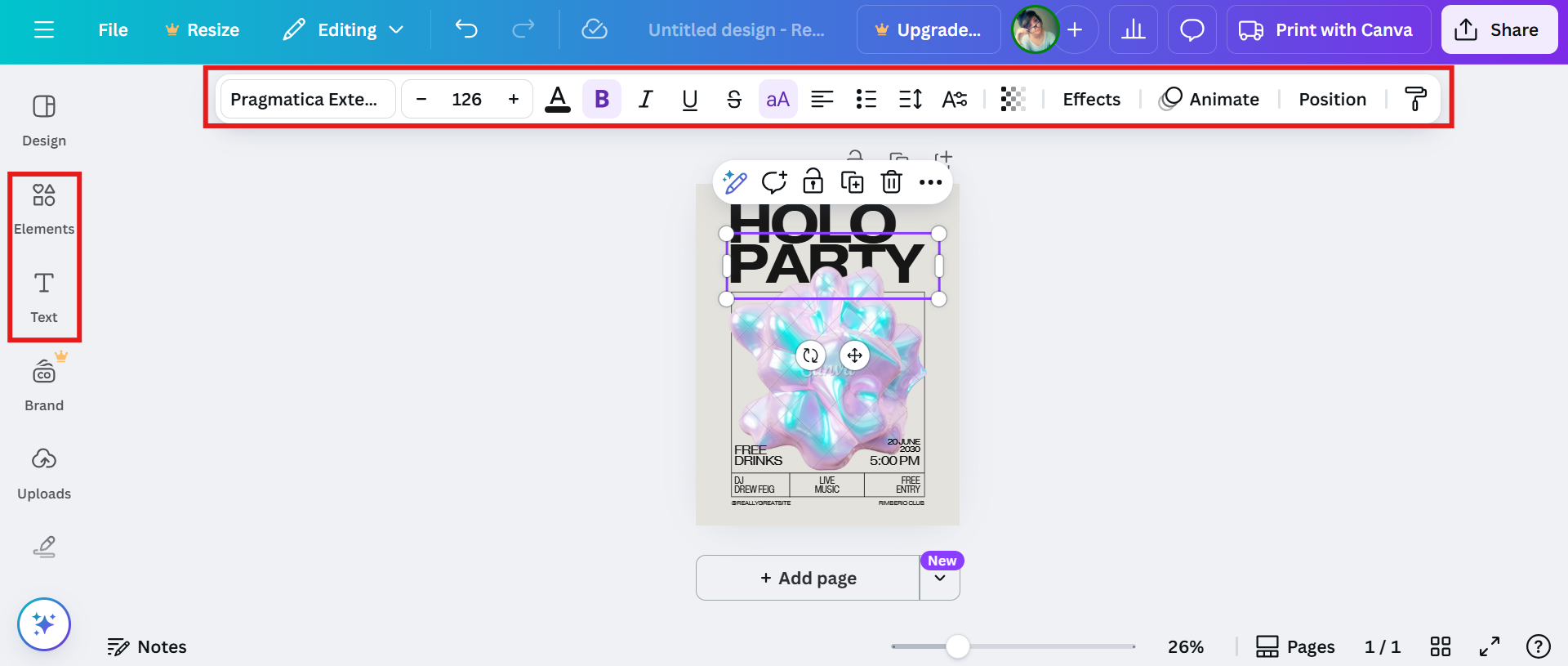The width and height of the screenshot is (1568, 666).
Task: Toggle strikethrough formatting
Action: [x=734, y=99]
